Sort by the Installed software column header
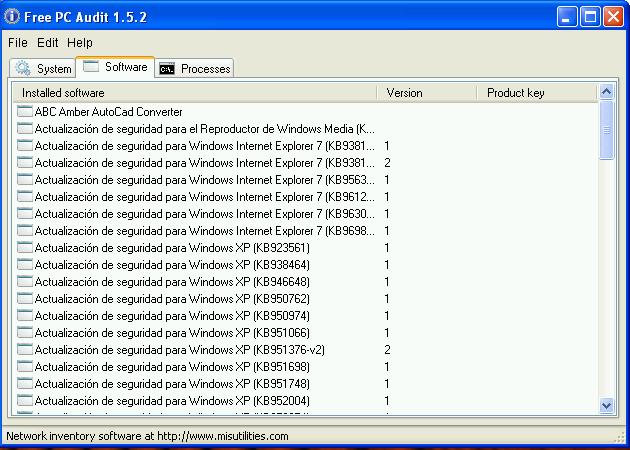Viewport: 630px width, 450px height. click(x=194, y=93)
